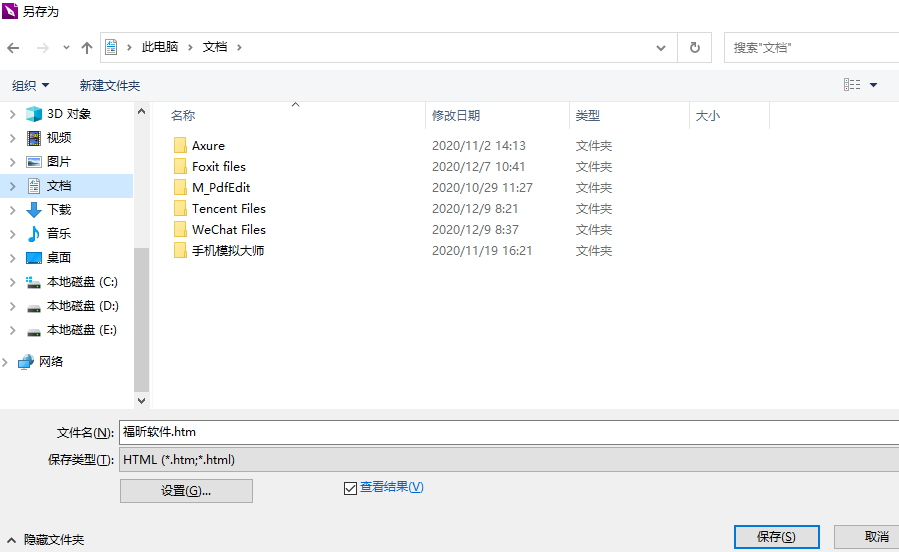This screenshot has width=899, height=552.
Task: Open the 保存类型 dropdown list
Action: 508,460
